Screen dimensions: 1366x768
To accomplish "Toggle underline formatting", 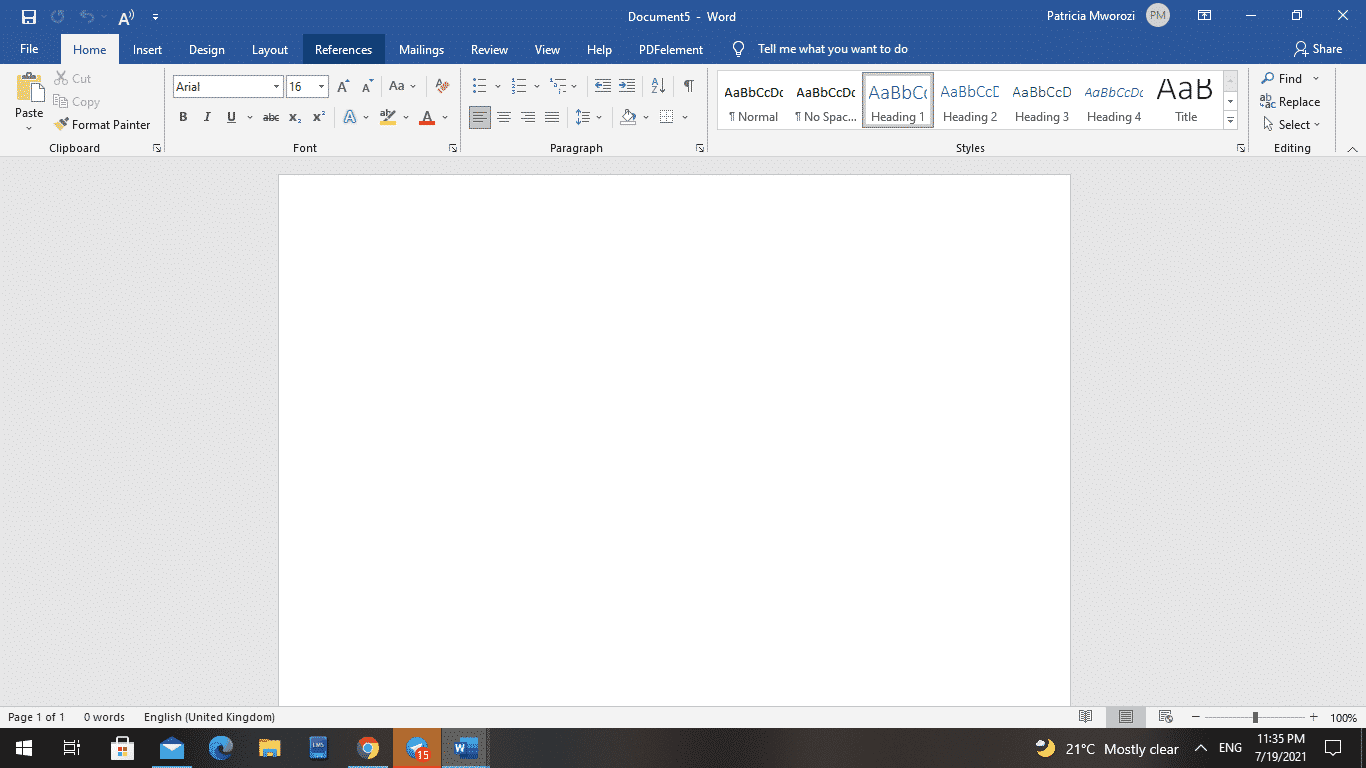I will (230, 117).
